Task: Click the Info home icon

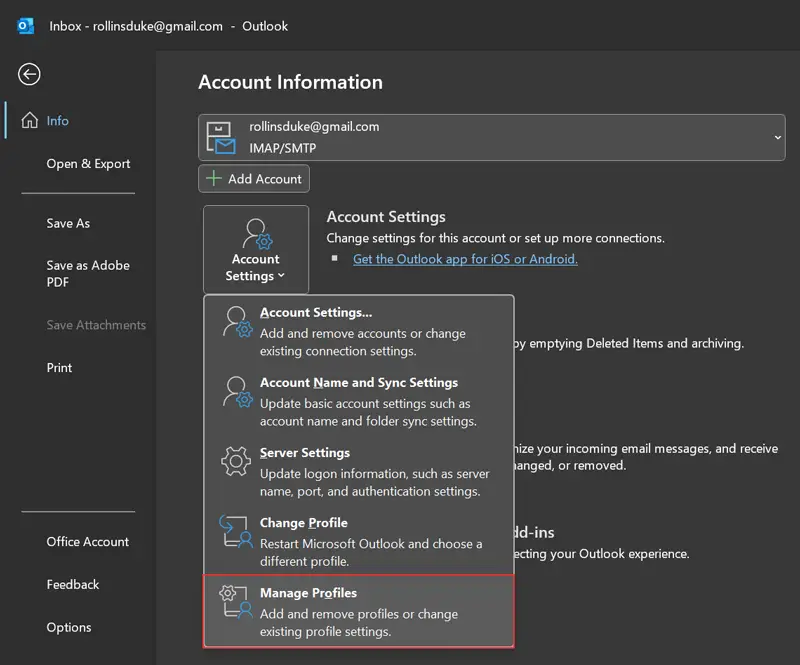Action: (x=30, y=120)
